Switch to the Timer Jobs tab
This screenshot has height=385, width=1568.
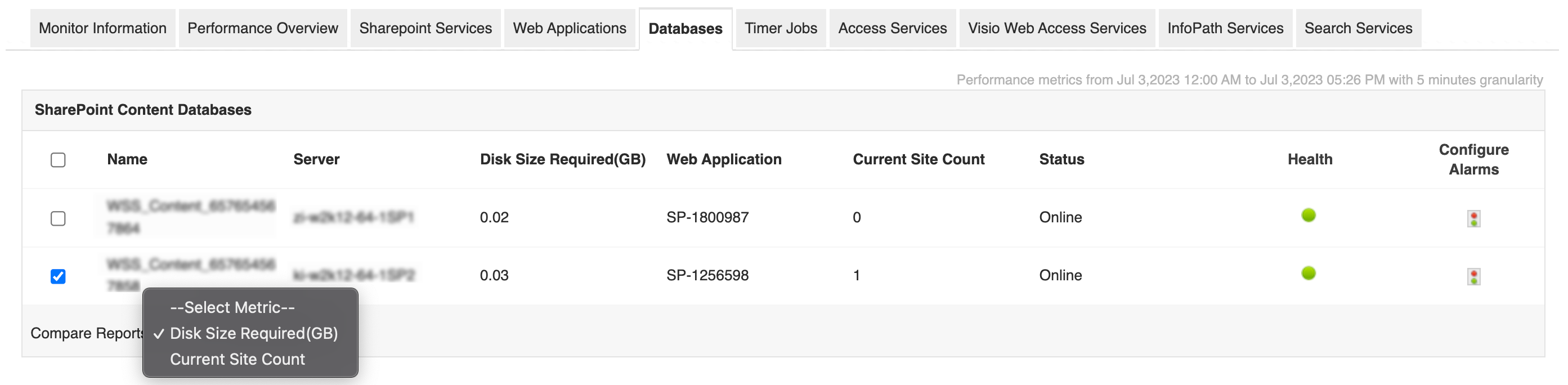click(x=781, y=29)
